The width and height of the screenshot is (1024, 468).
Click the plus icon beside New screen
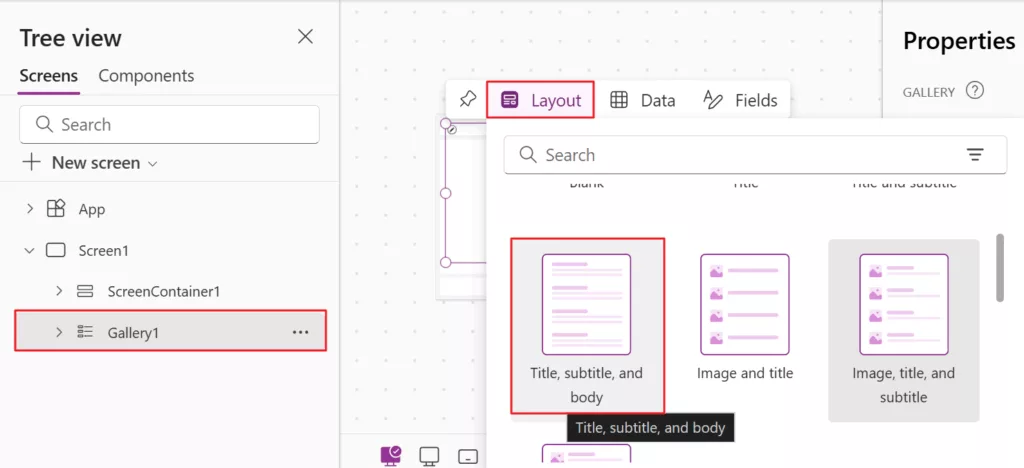coord(31,163)
